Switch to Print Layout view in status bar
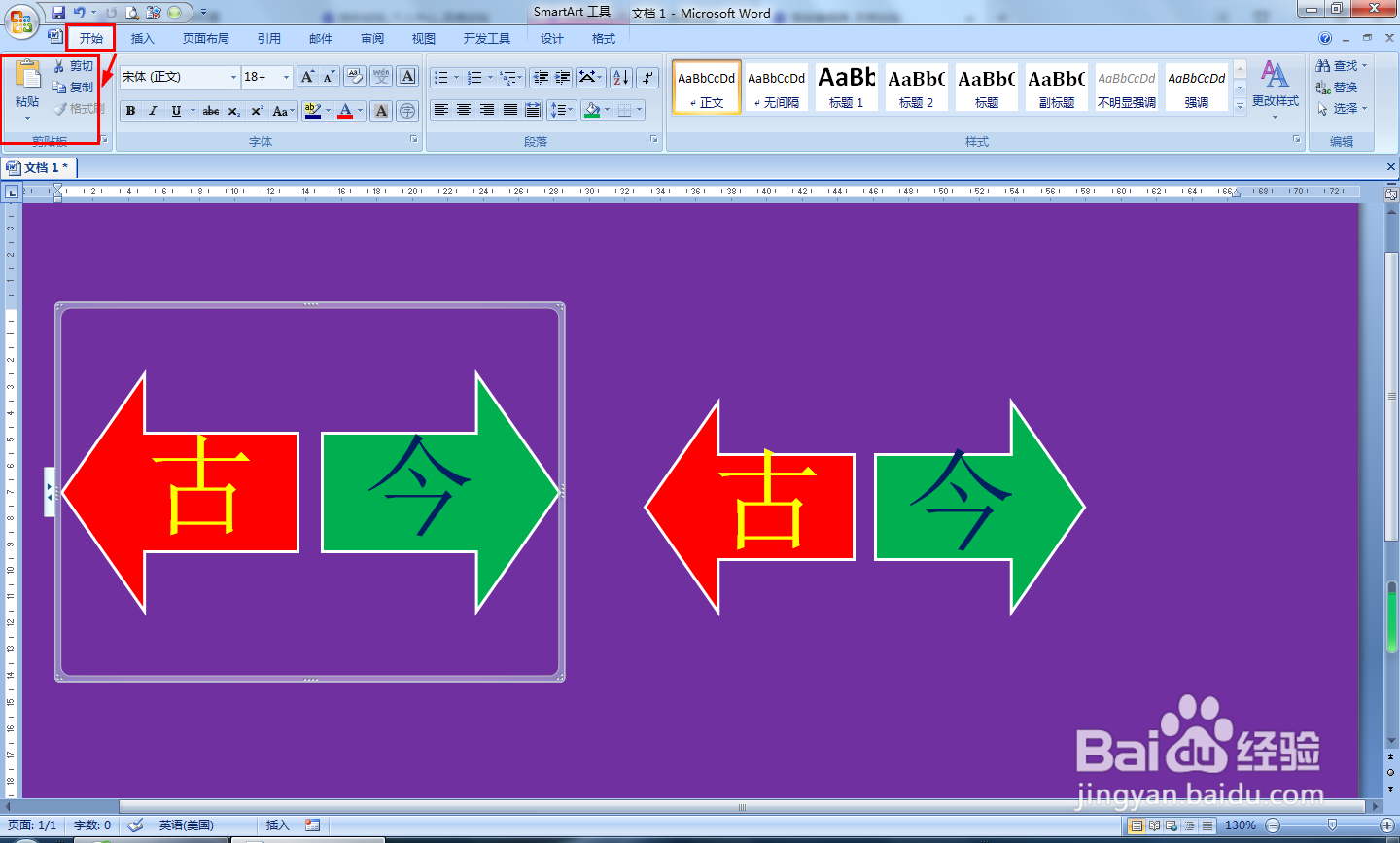 point(1136,825)
